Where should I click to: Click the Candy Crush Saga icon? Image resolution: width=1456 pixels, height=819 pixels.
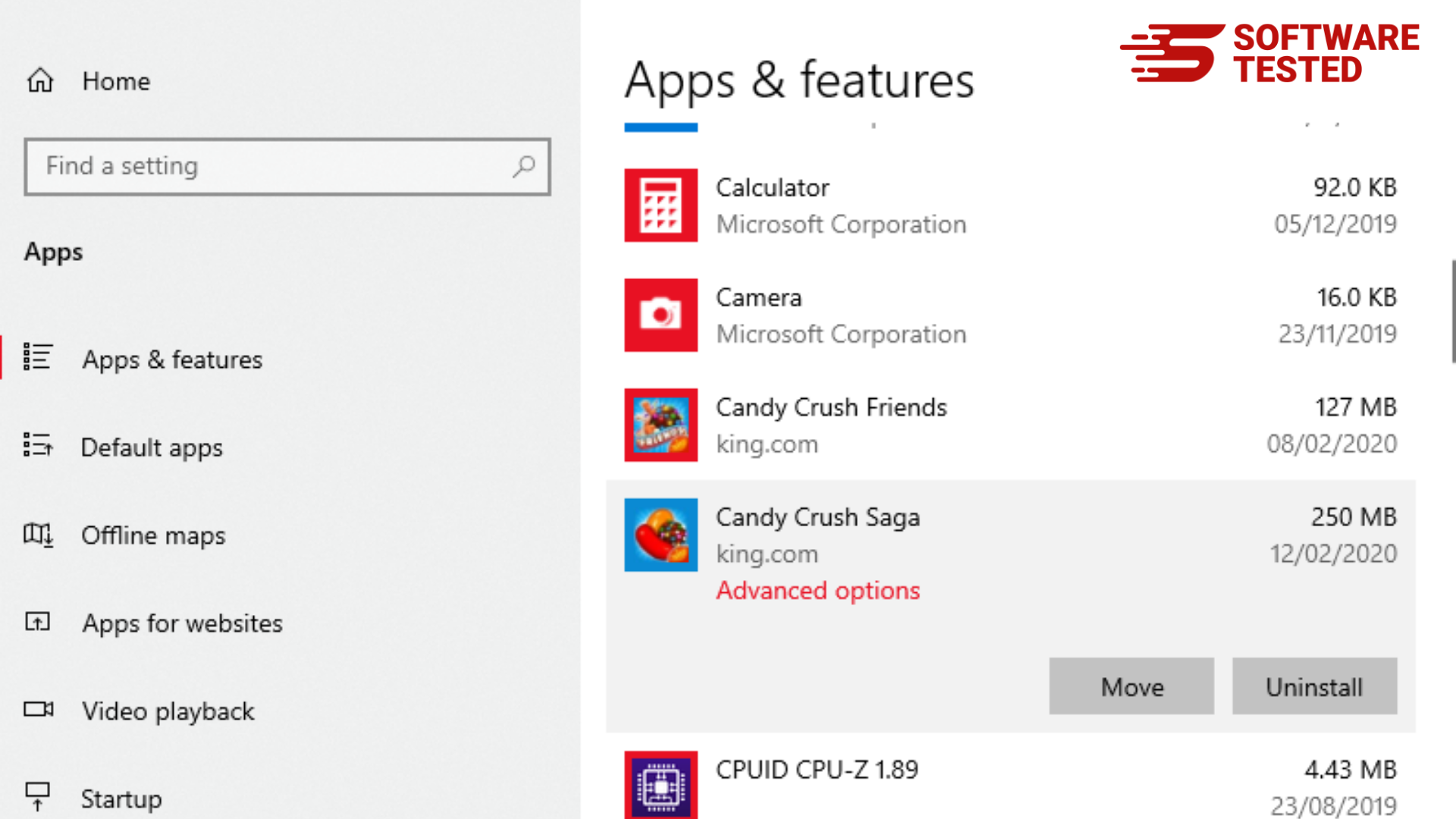click(660, 534)
